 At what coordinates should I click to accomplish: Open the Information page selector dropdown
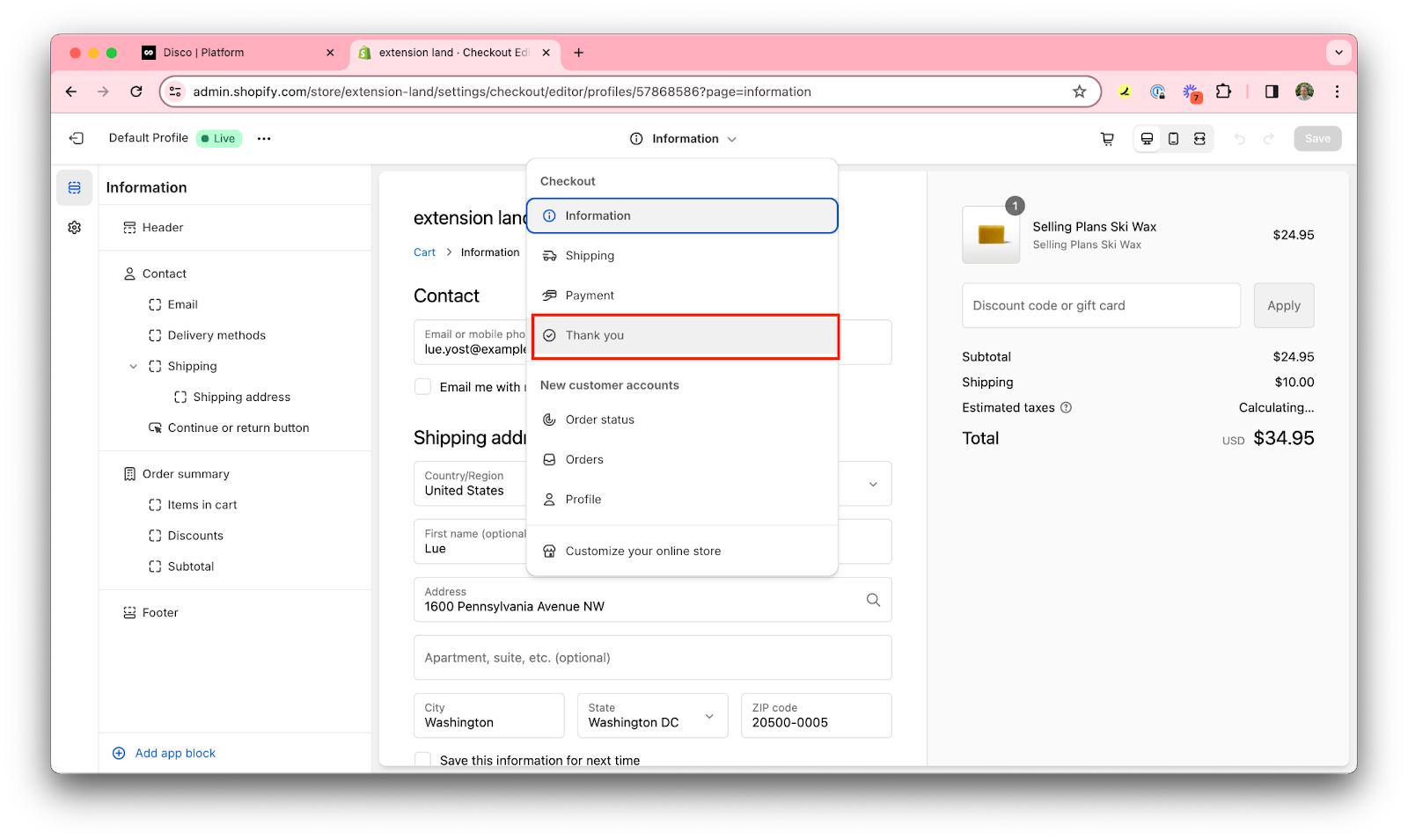684,139
